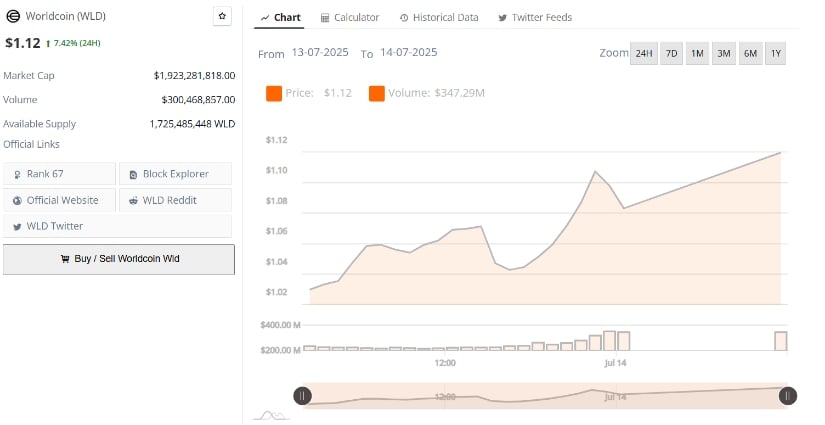Click the Worldcoin (WLD) title
Image resolution: width=825 pixels, height=425 pixels.
pos(66,16)
